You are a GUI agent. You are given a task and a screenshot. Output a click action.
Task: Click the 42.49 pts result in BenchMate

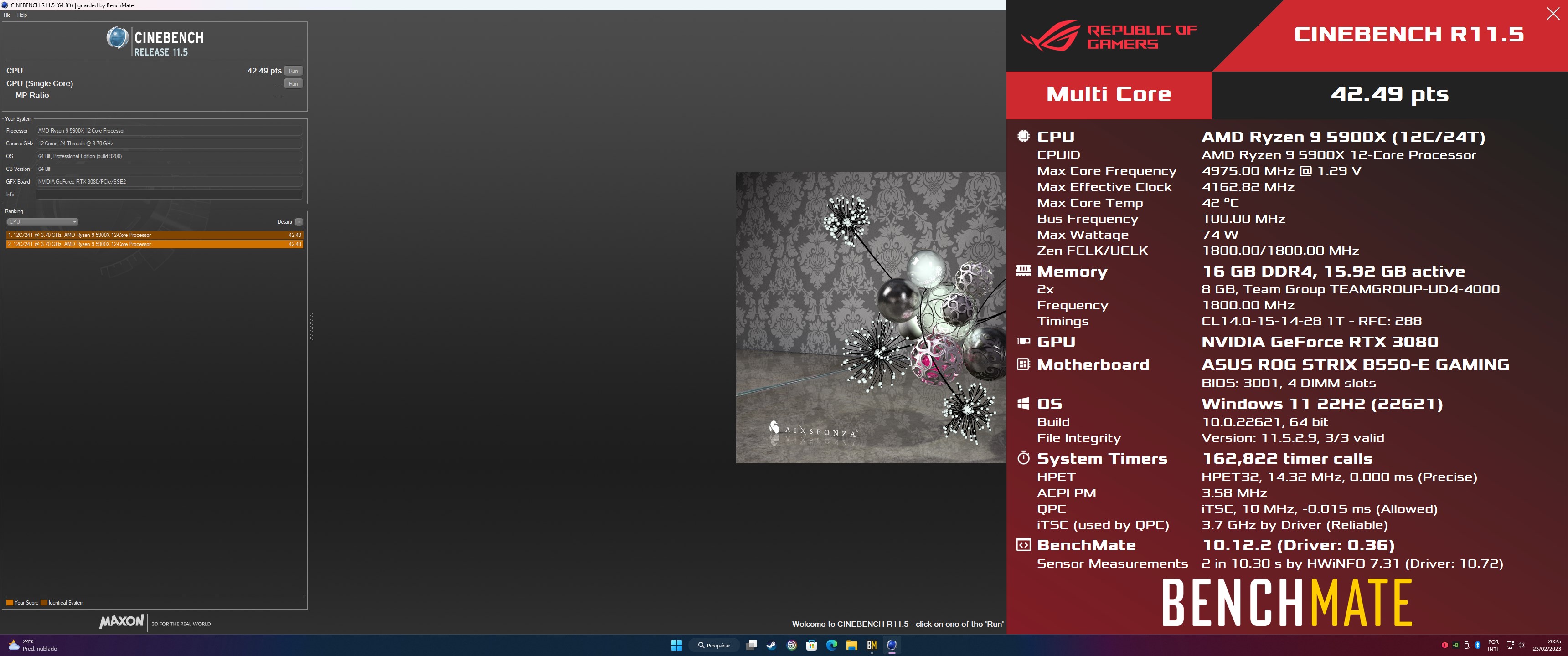[x=1389, y=94]
